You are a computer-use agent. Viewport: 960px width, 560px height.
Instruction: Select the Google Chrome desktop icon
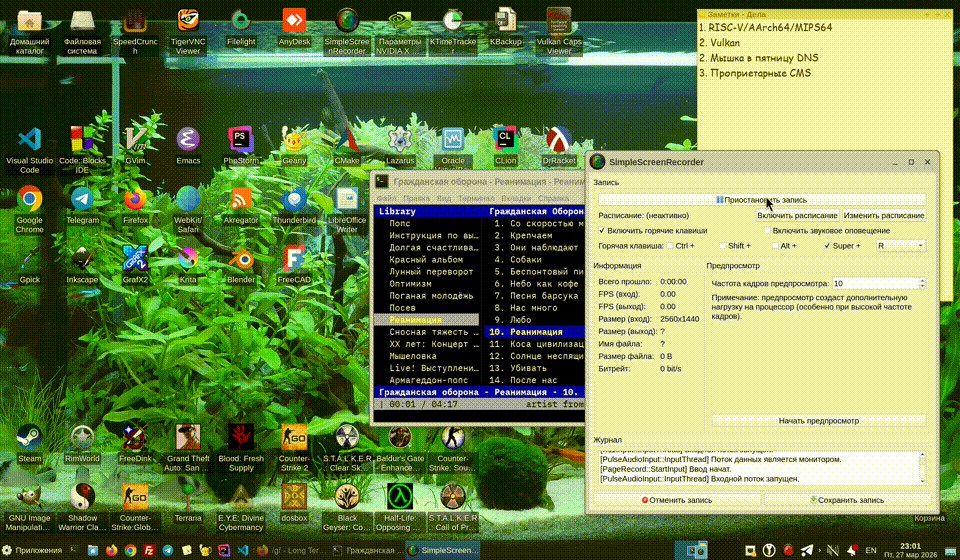(29, 210)
